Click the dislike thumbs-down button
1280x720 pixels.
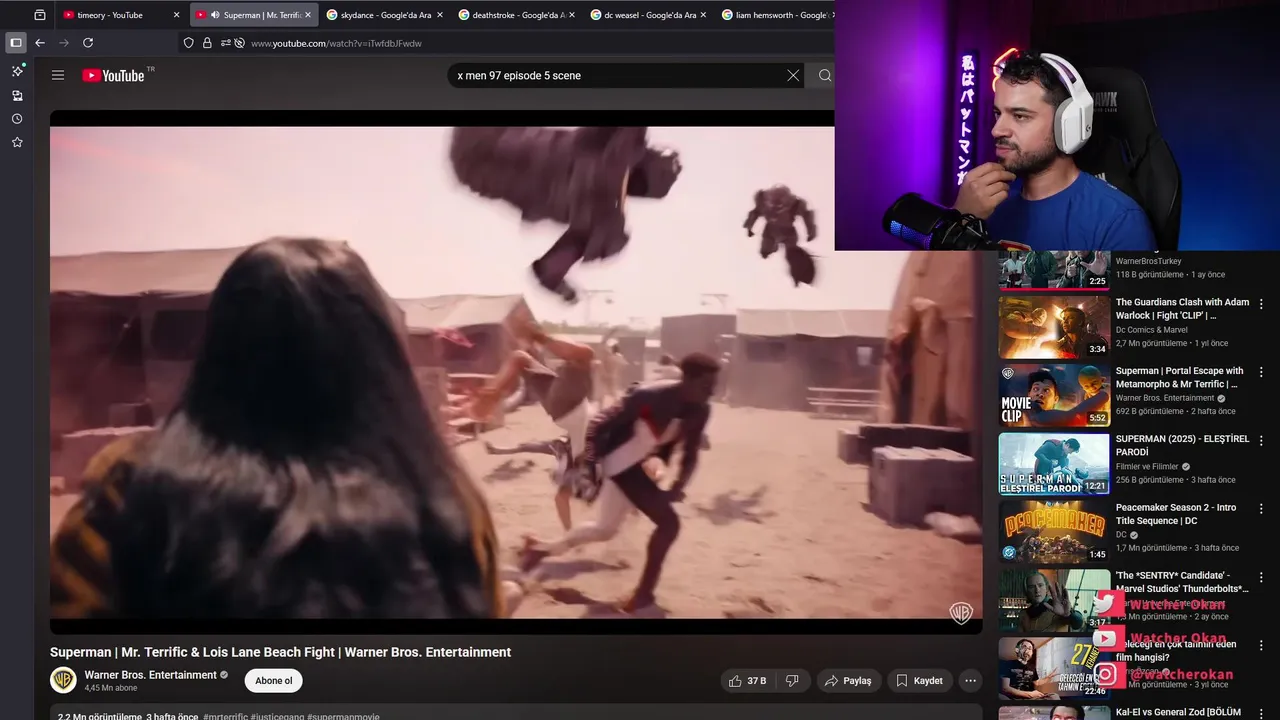791,681
